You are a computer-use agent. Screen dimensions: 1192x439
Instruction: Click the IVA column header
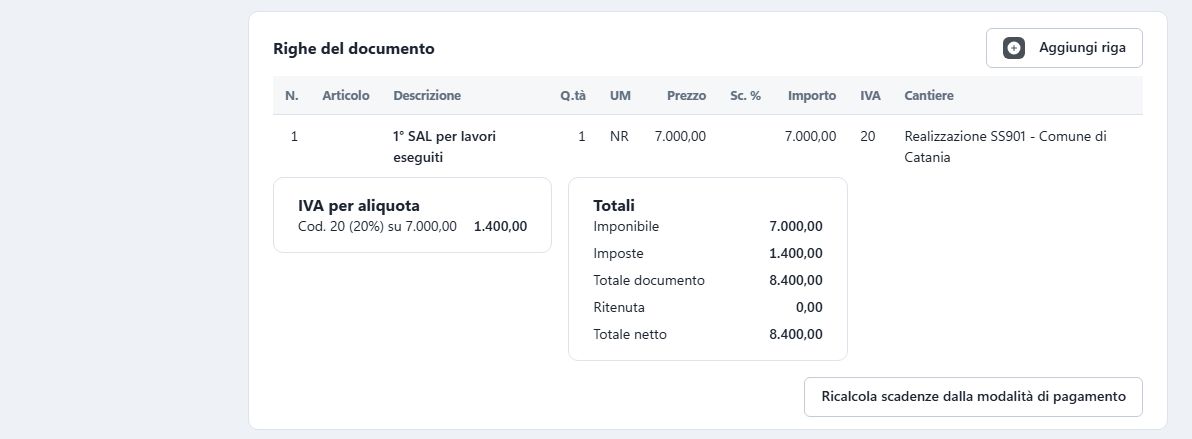click(870, 96)
